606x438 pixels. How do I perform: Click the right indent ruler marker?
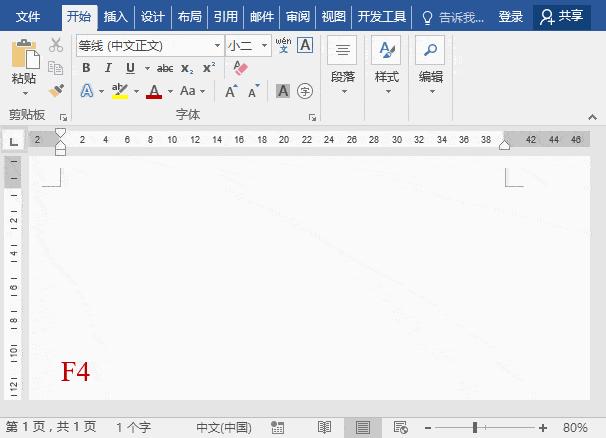click(x=504, y=145)
